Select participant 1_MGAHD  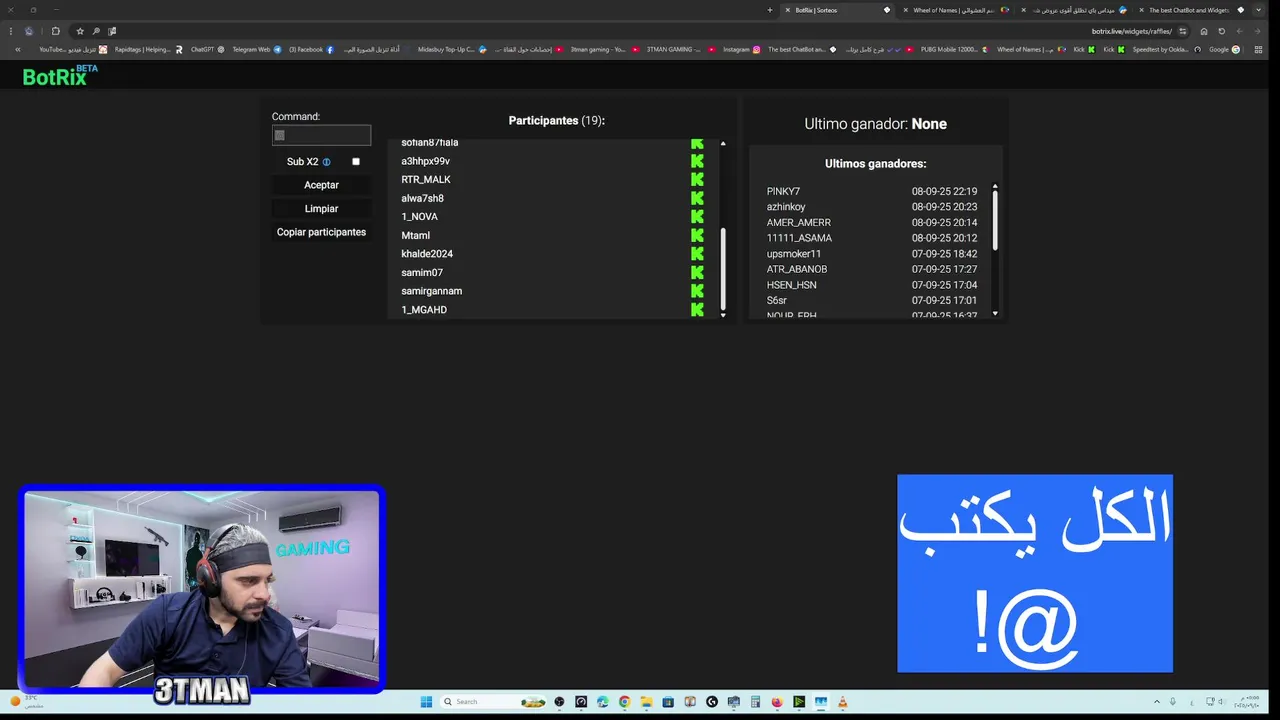tap(424, 310)
